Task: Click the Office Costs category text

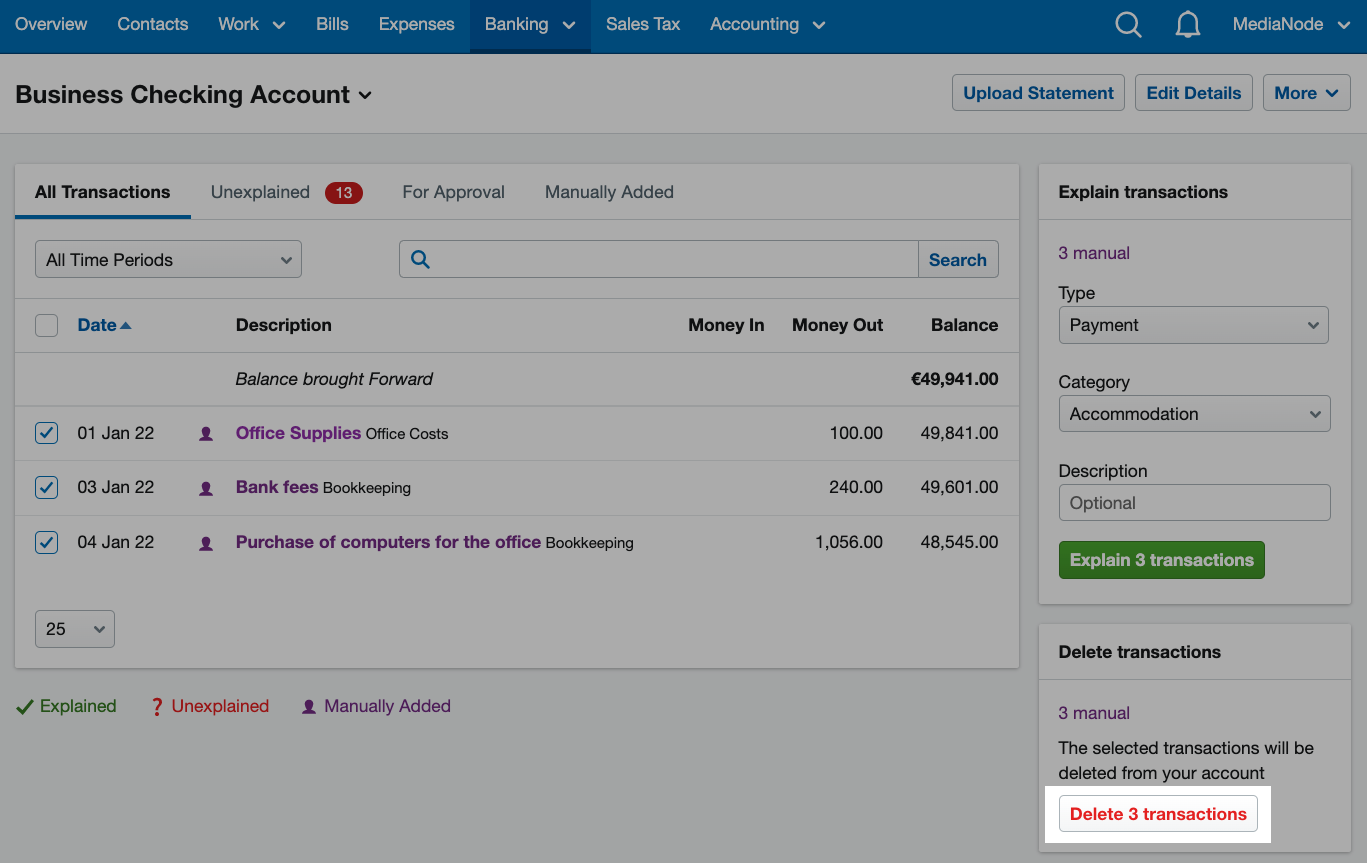Action: (407, 434)
